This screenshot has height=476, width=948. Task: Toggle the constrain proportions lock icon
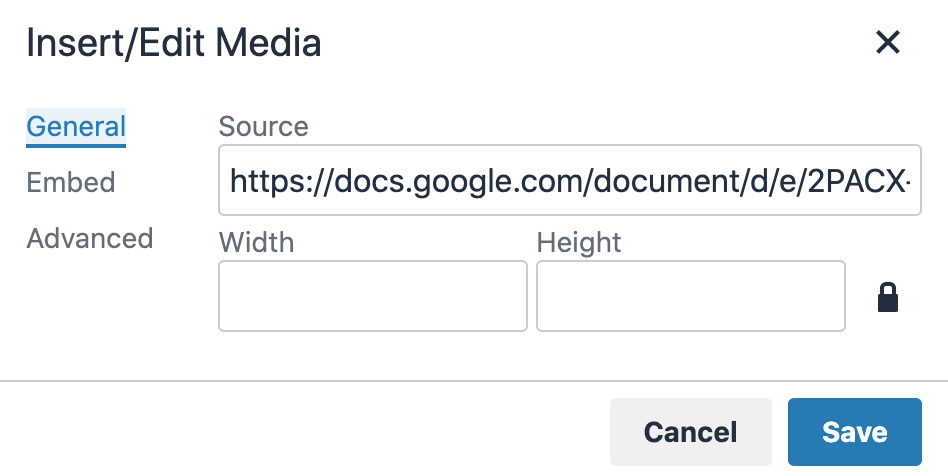click(x=888, y=297)
